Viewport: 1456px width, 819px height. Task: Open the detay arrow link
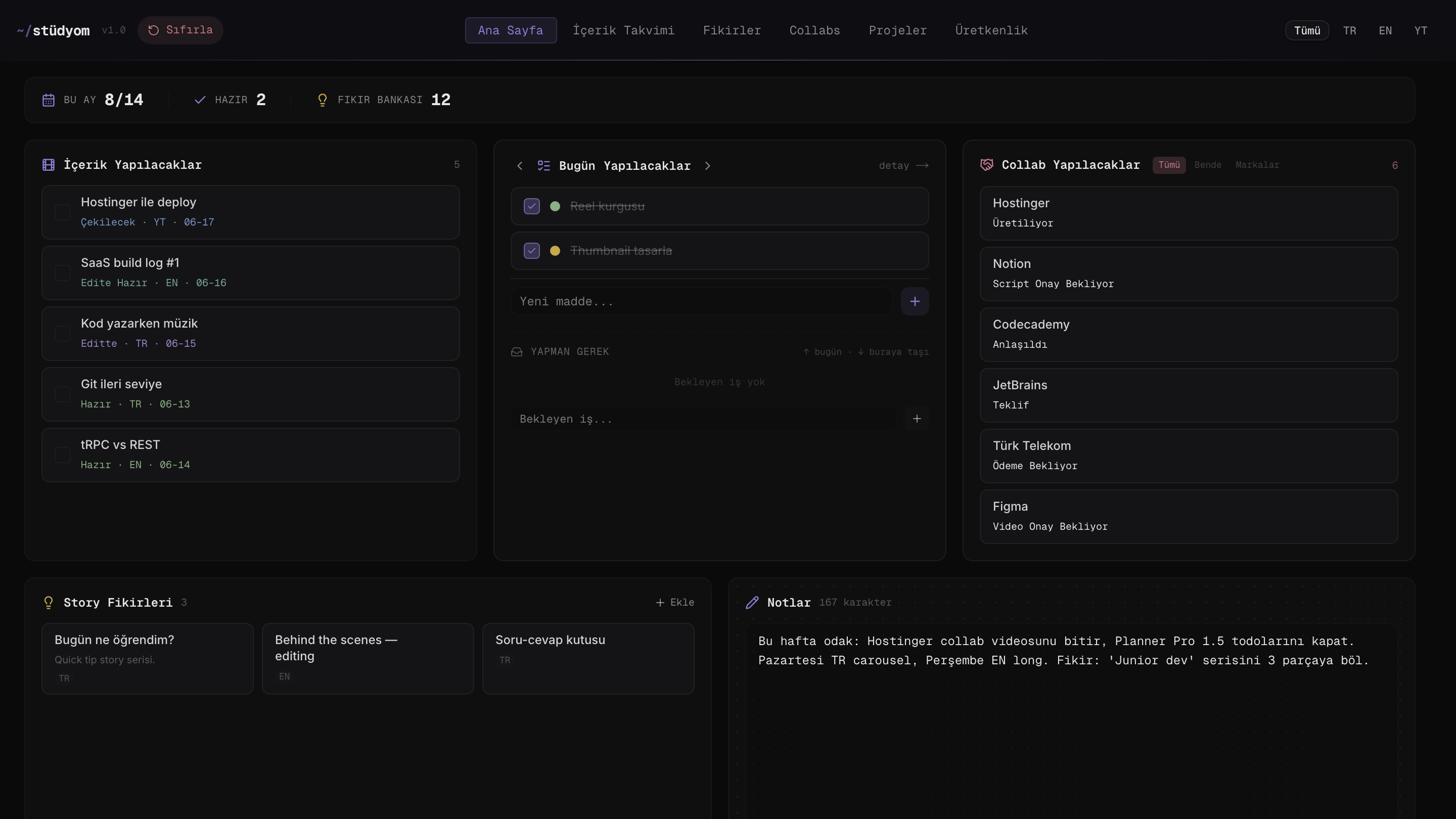[x=903, y=166]
